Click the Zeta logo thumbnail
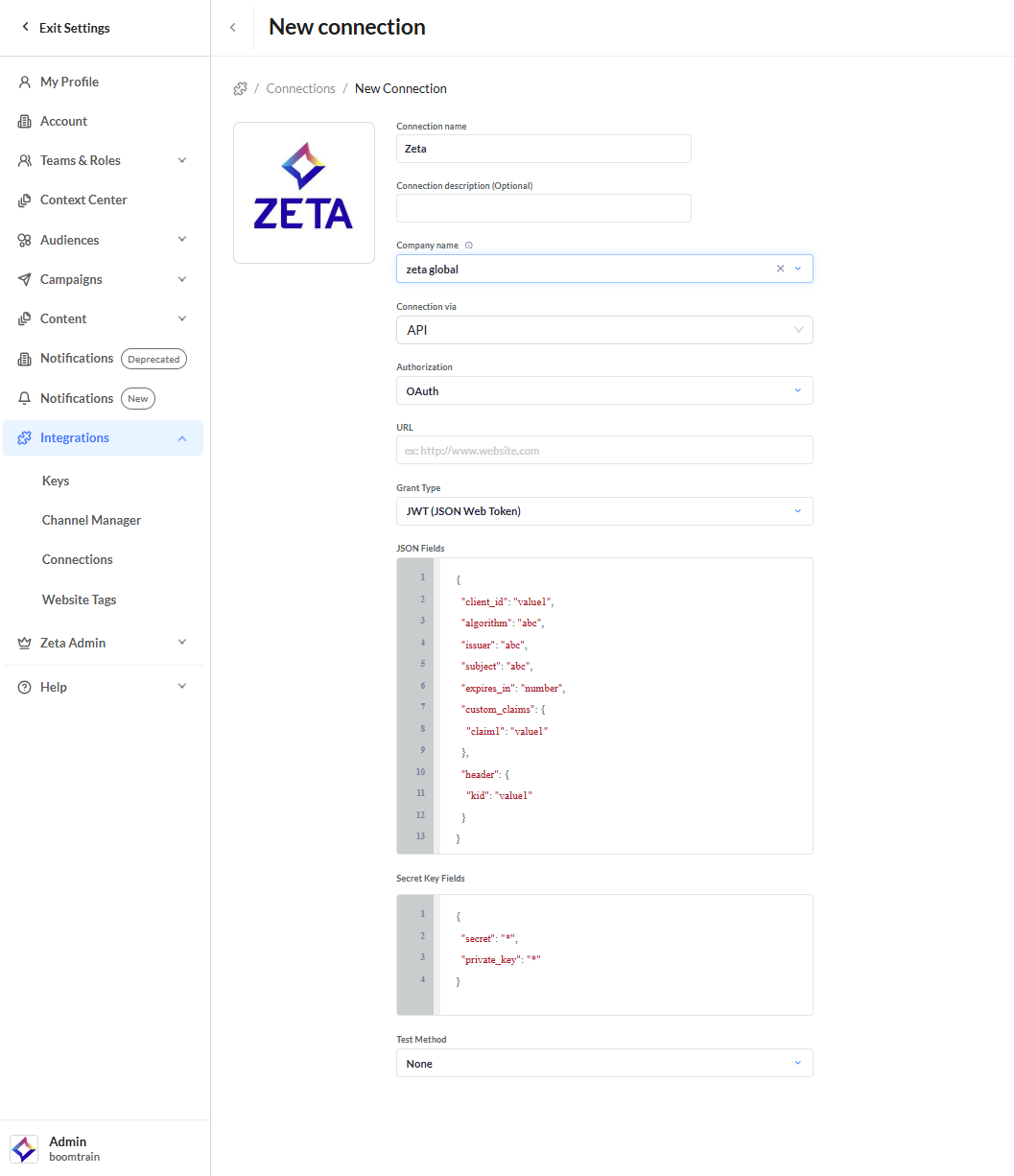The height and width of the screenshot is (1176, 1014). tap(304, 192)
